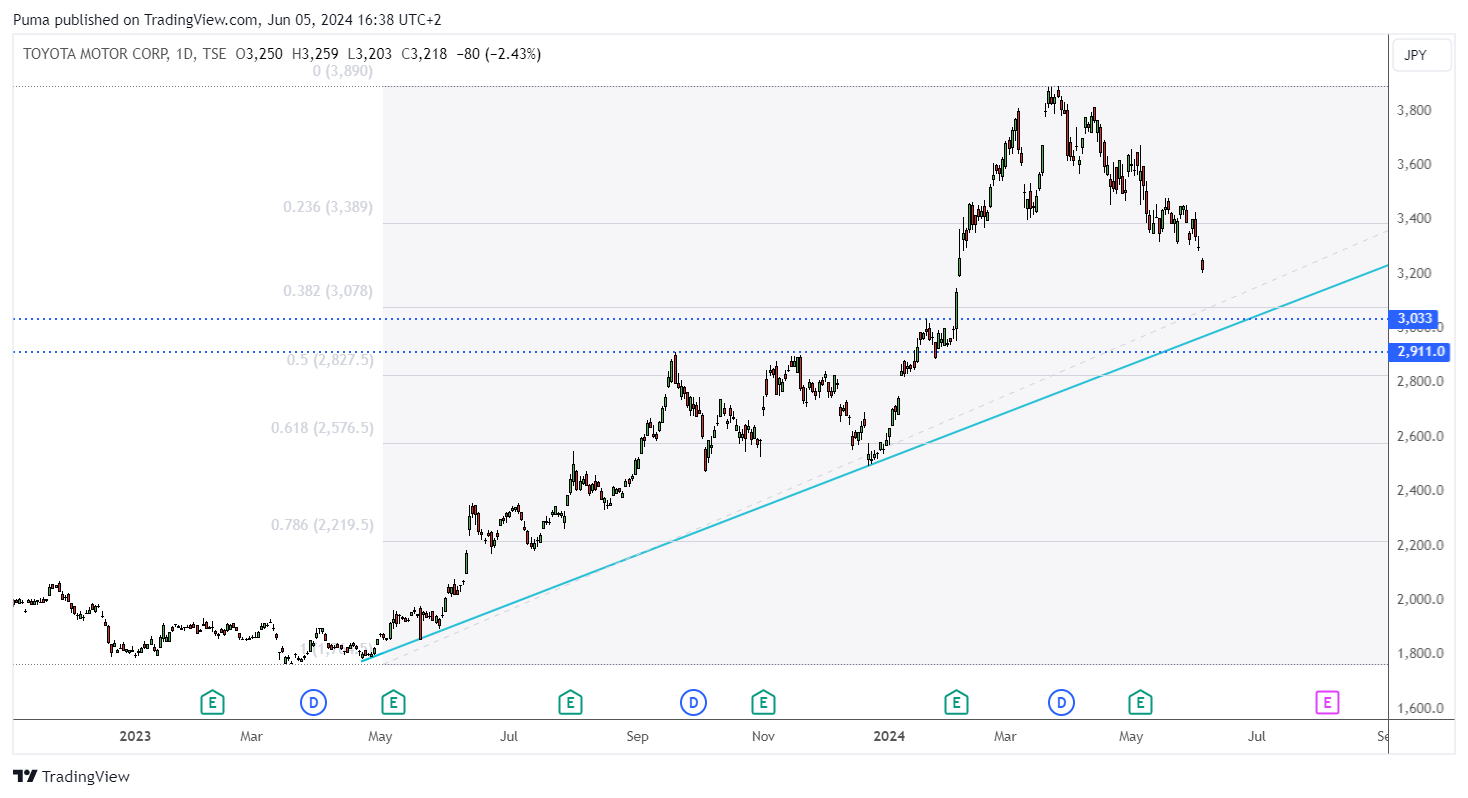Click the 2,000.0 price axis label
Viewport: 1468px width, 798px height.
tap(1419, 600)
